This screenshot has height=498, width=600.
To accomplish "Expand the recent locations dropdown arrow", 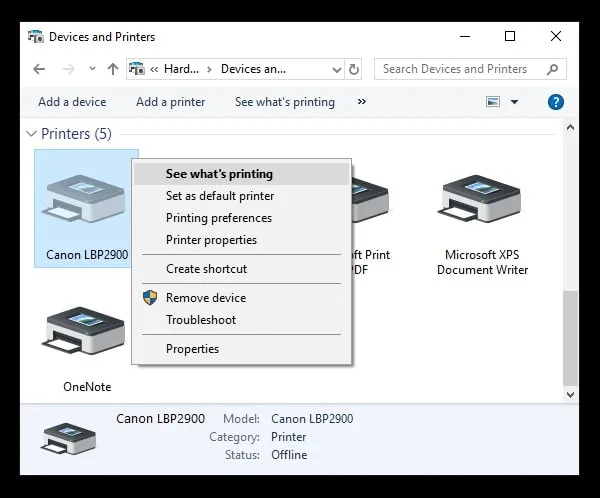I will coord(90,70).
